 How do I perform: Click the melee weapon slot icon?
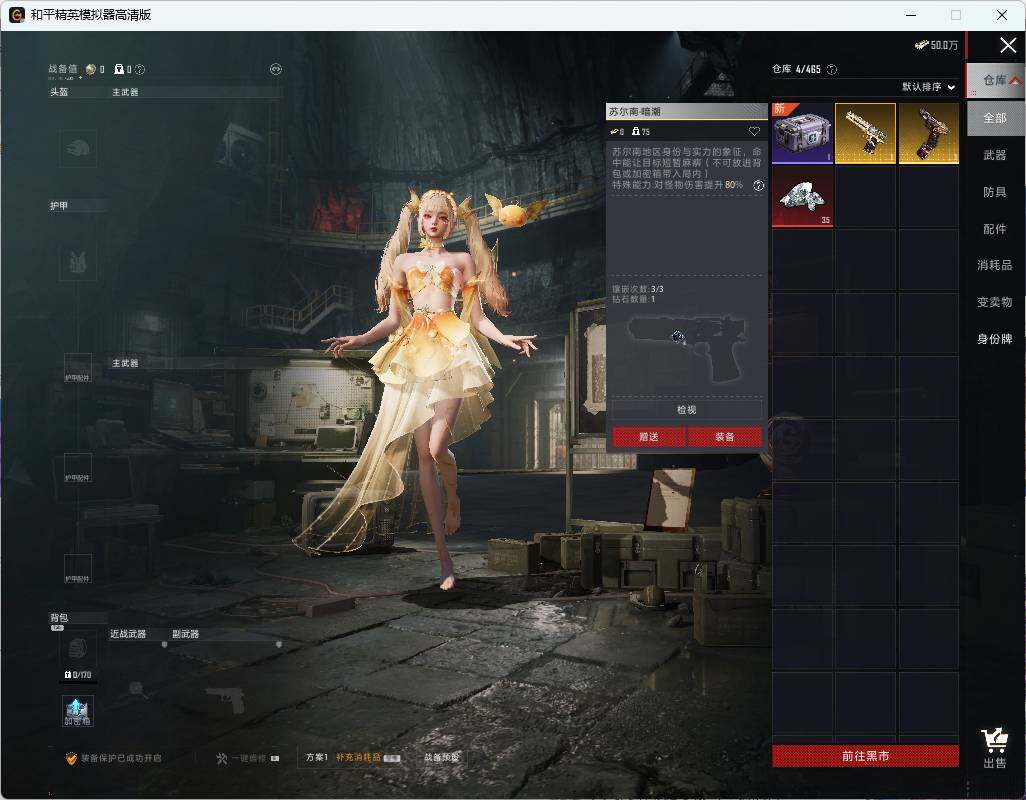pos(136,689)
